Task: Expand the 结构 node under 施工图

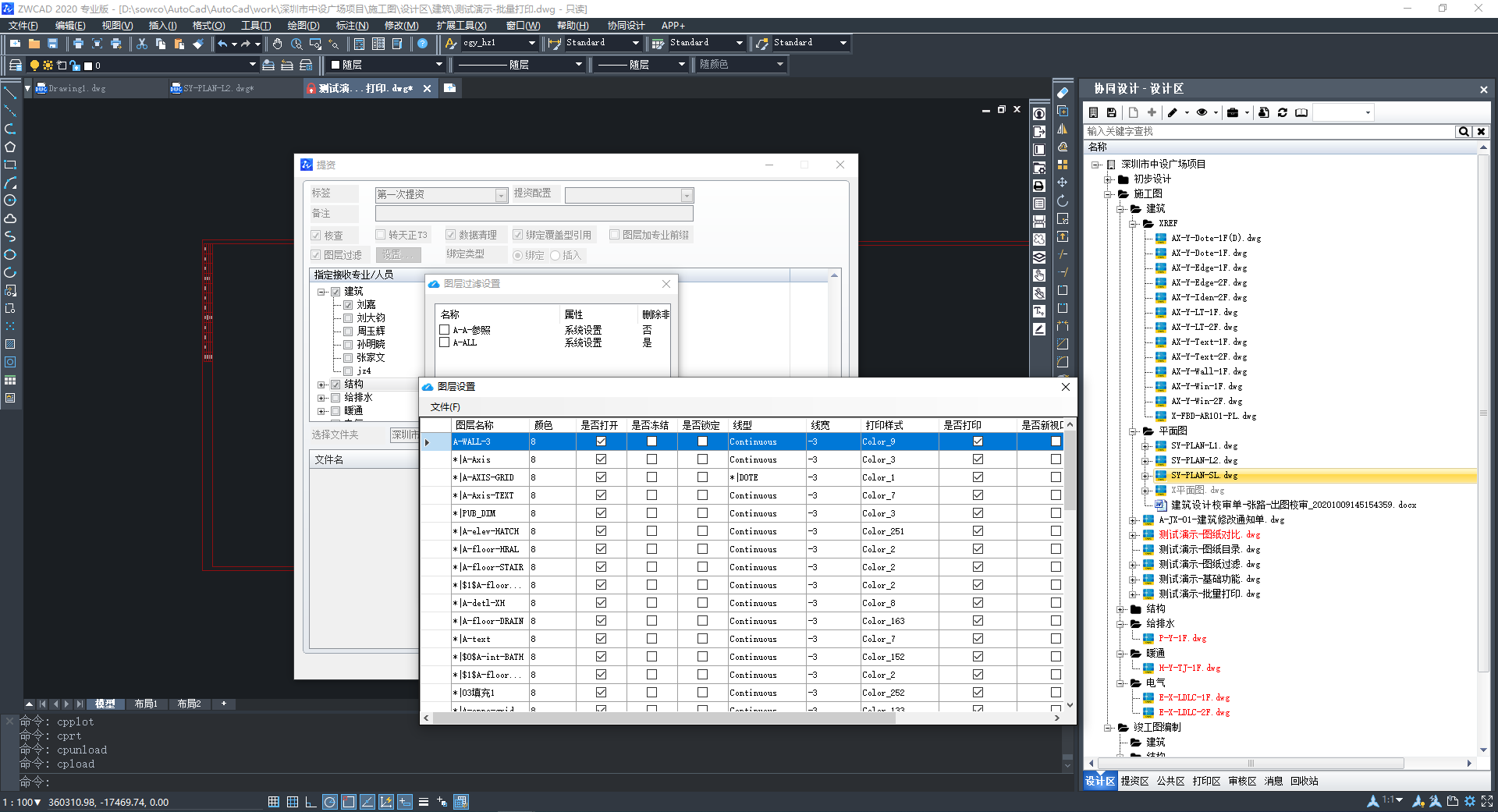Action: tap(1120, 609)
